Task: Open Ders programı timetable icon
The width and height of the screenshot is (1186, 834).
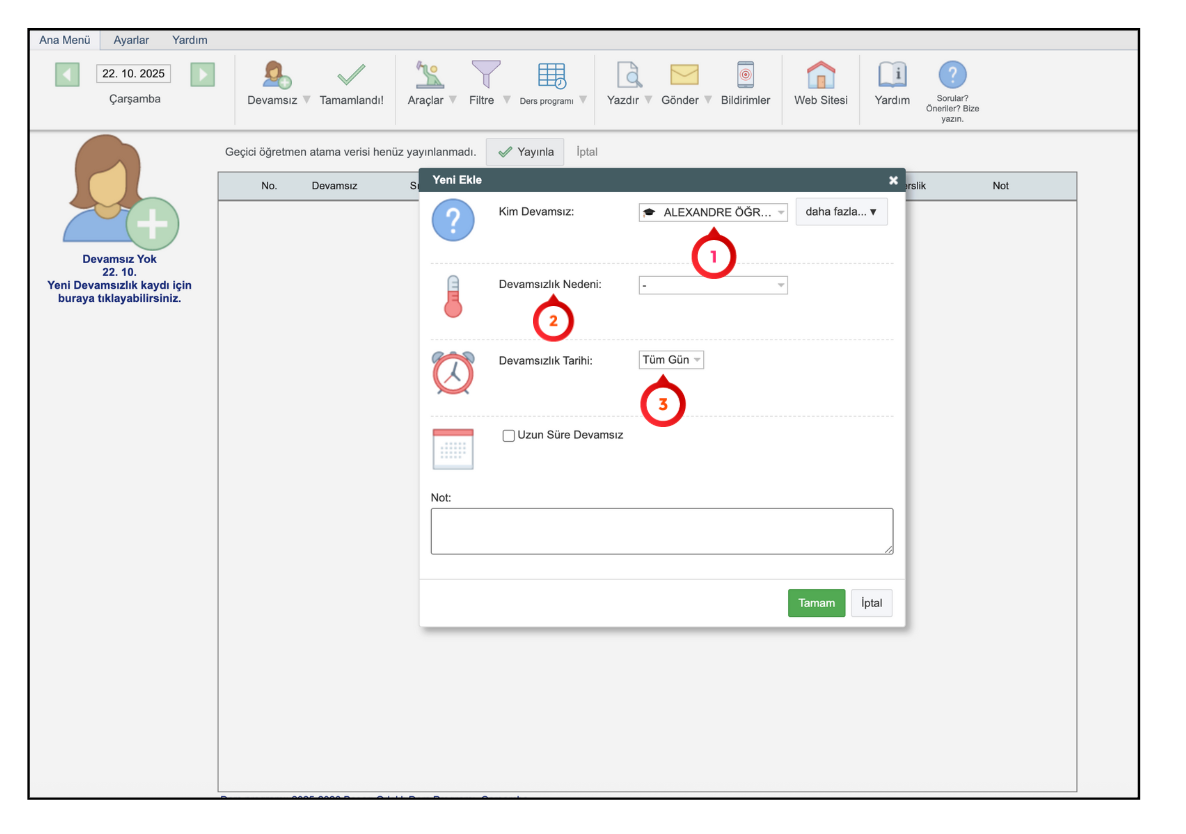Action: [x=552, y=75]
